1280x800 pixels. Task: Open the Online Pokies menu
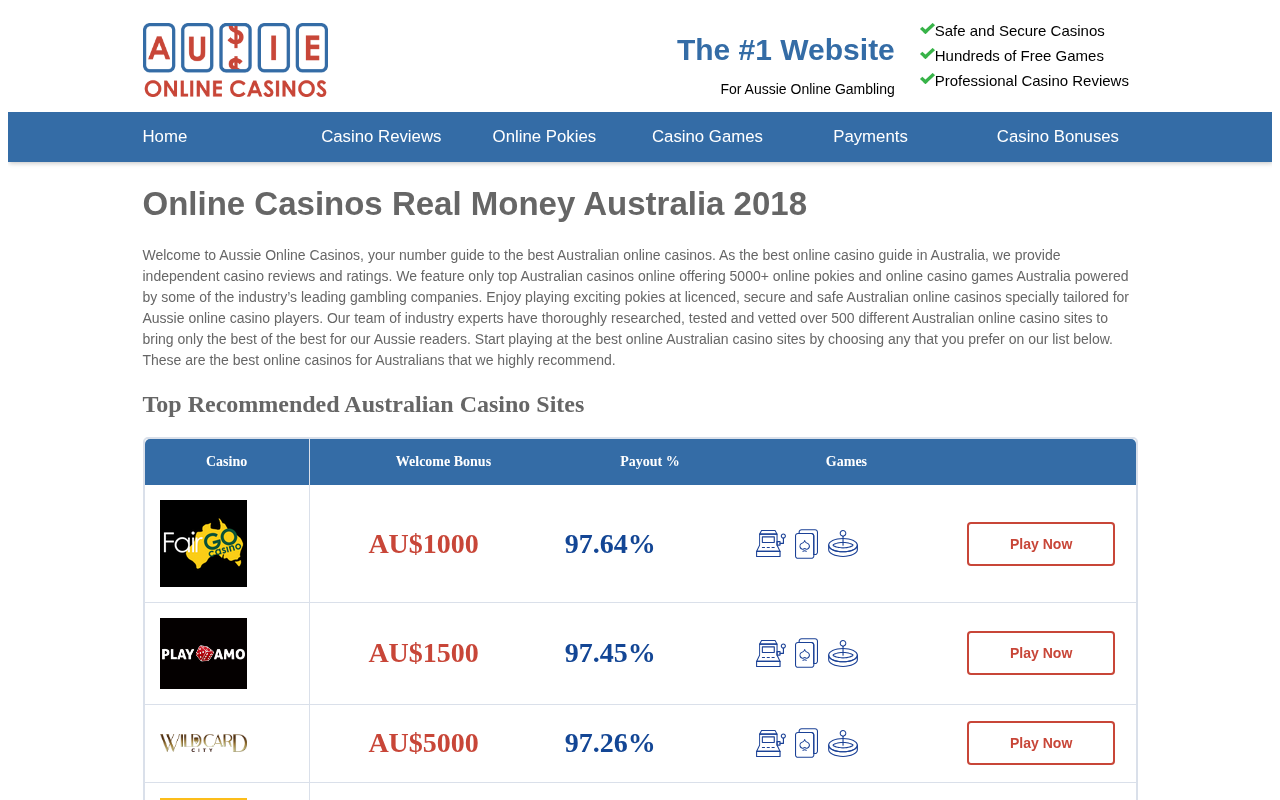544,137
